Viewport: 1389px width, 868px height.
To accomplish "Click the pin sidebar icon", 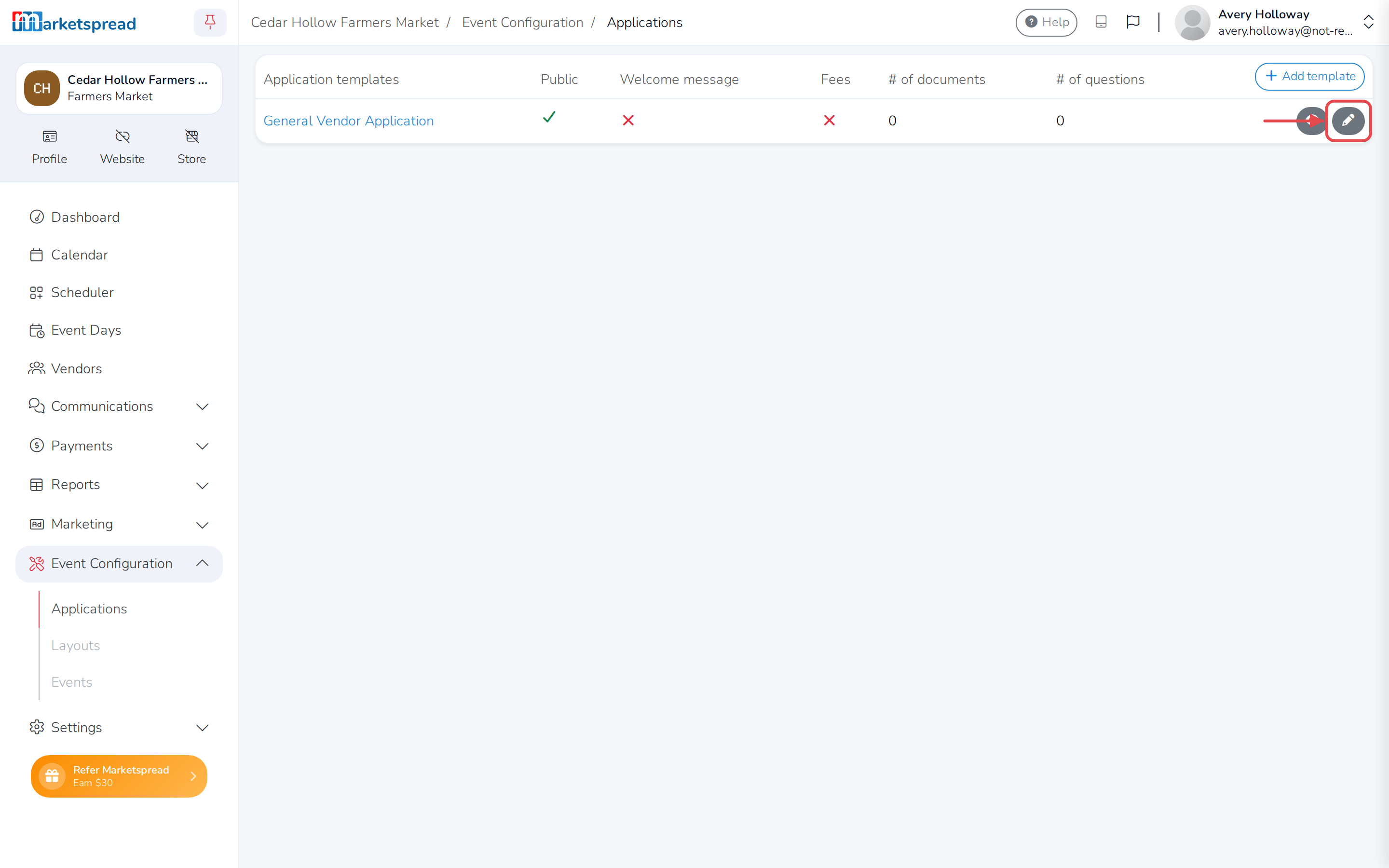I will (x=210, y=22).
